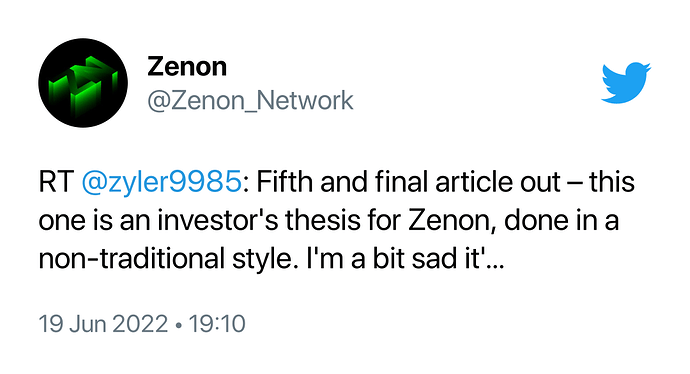Click the word Fifth in the tweet

(285, 182)
